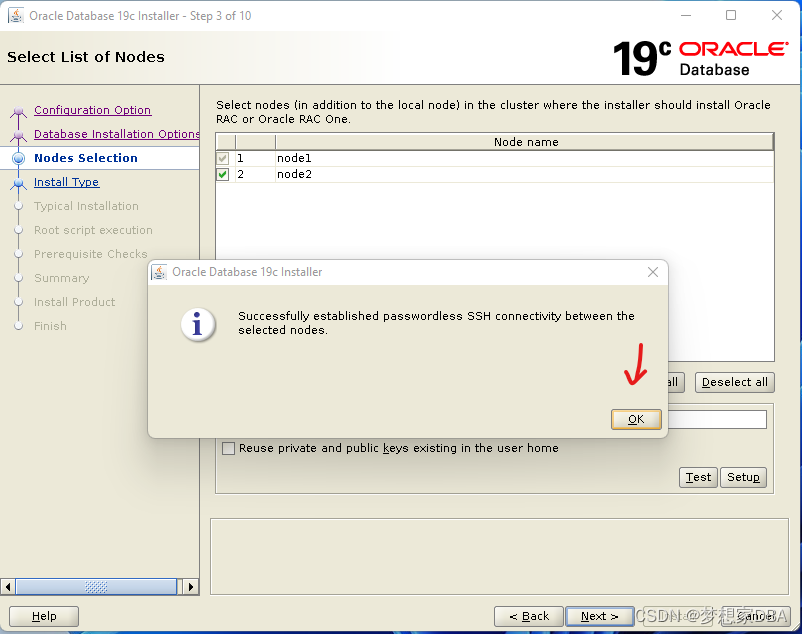Click the Install Product step label
This screenshot has height=634, width=802.
75,302
